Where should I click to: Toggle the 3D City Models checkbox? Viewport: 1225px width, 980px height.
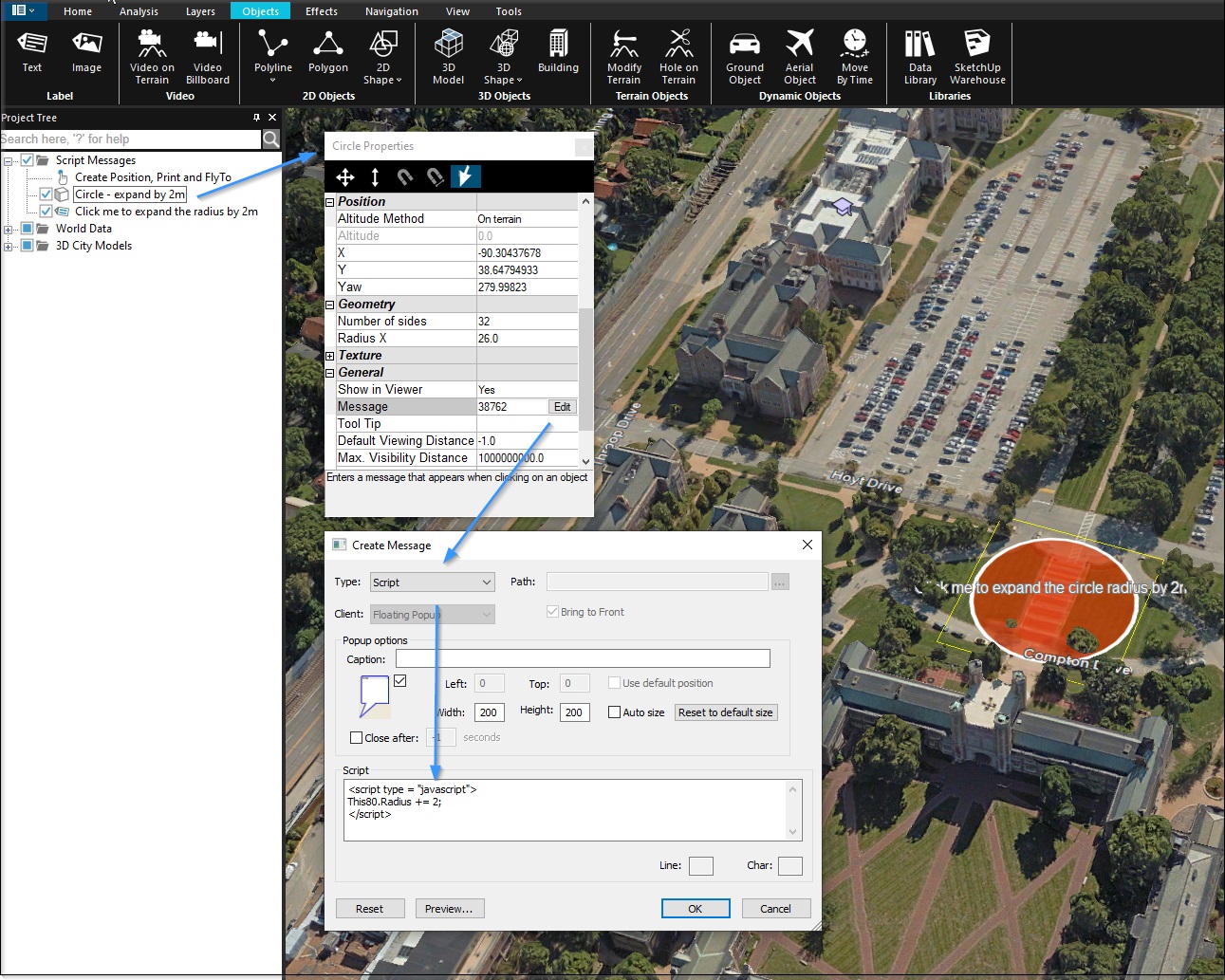click(x=28, y=246)
